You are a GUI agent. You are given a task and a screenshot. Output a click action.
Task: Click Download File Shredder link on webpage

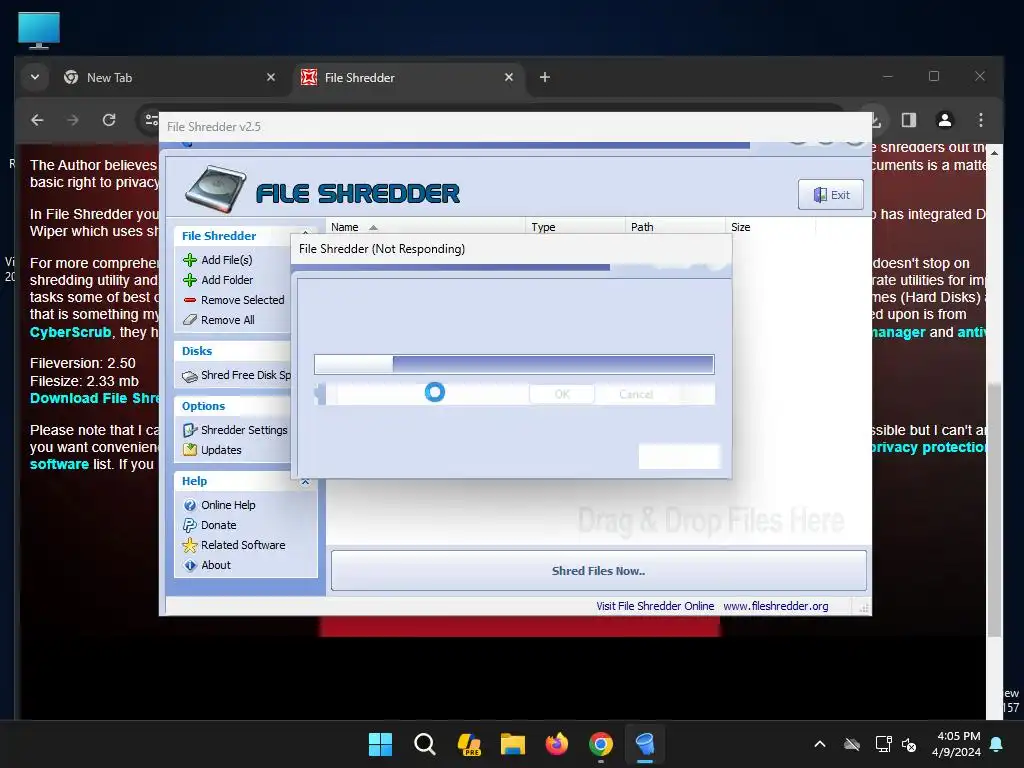click(95, 398)
